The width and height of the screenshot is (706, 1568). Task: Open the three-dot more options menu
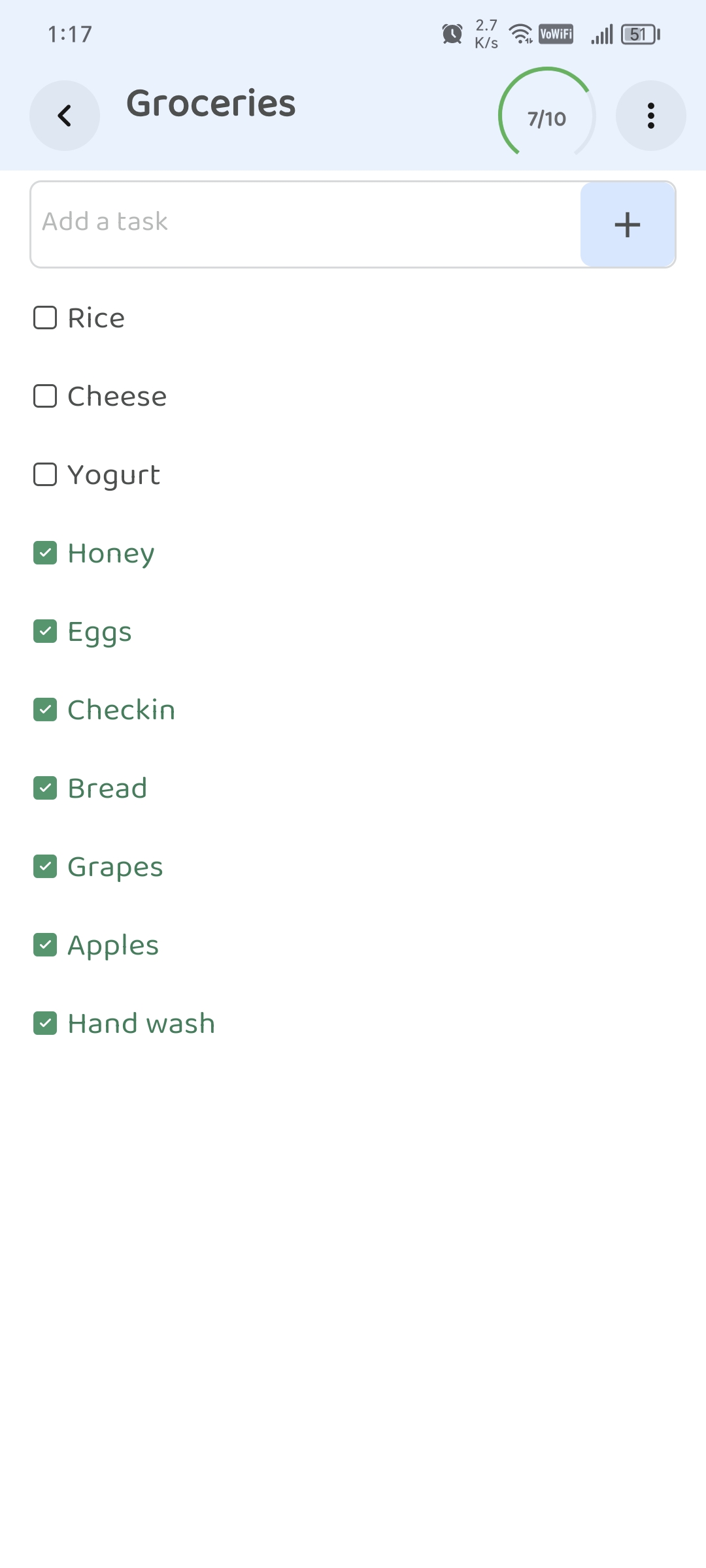click(x=650, y=116)
